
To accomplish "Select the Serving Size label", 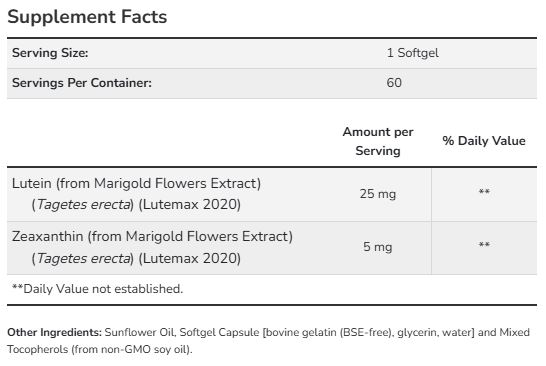I will click(x=50, y=53).
